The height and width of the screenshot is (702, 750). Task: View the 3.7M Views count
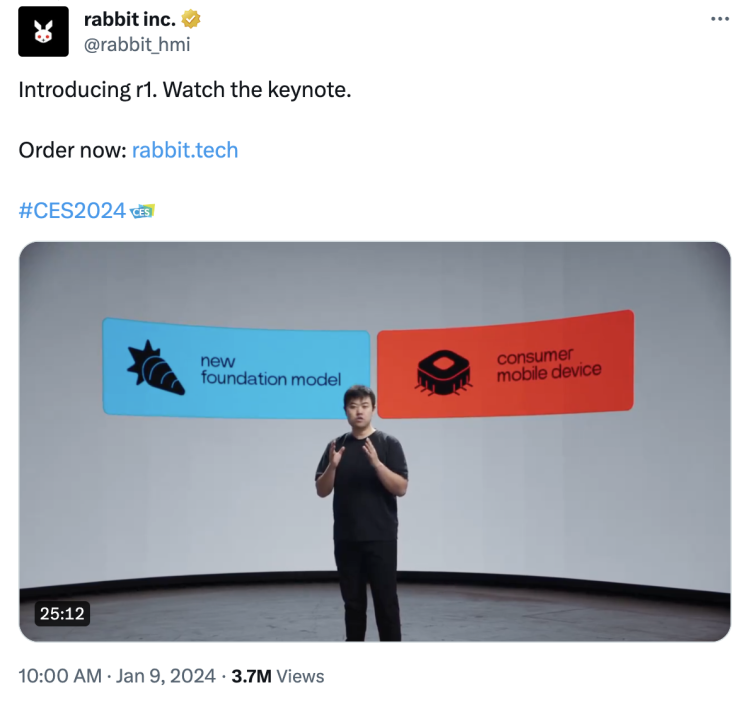[x=278, y=676]
